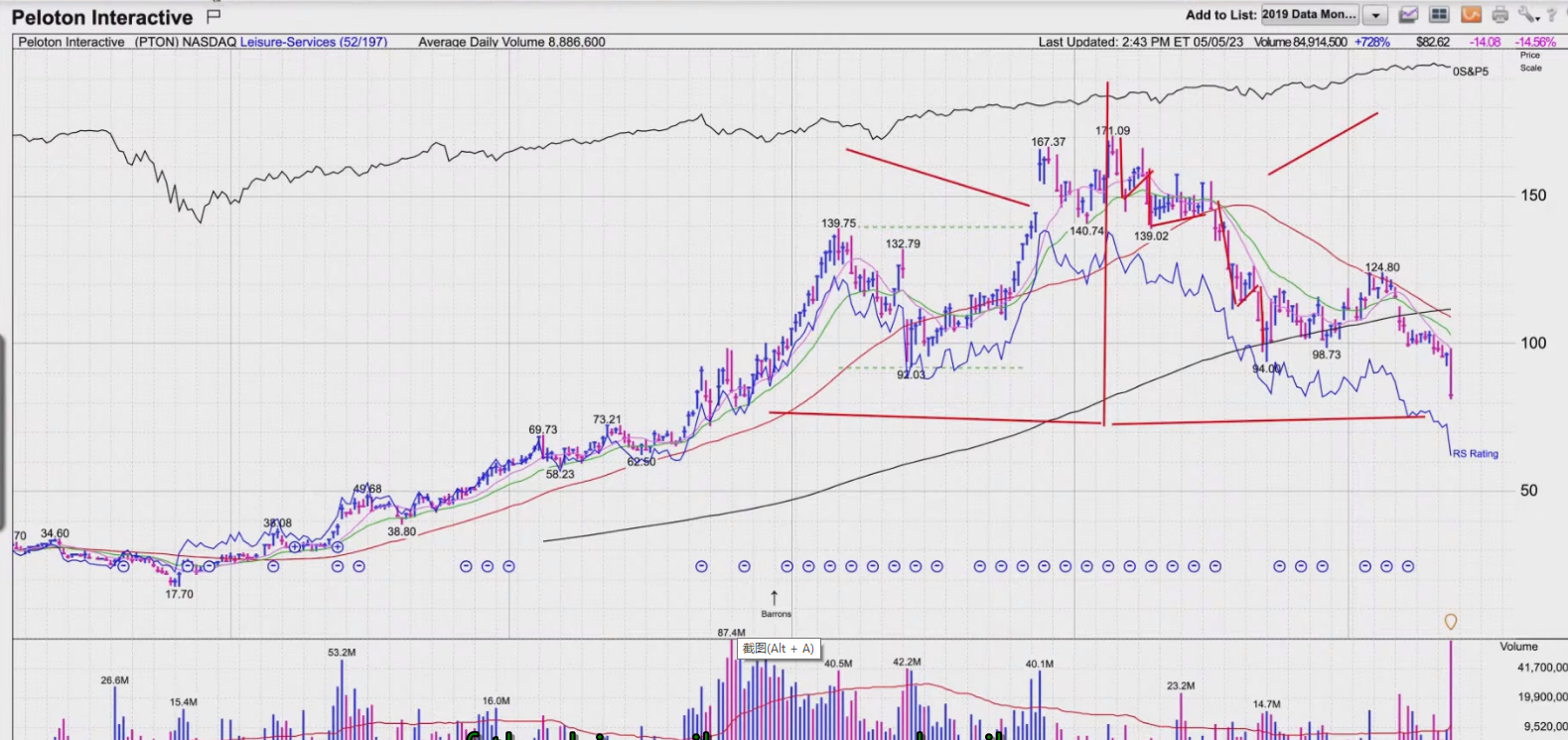1568x740 pixels.
Task: Click the -14.56% percent change value
Action: point(1535,42)
